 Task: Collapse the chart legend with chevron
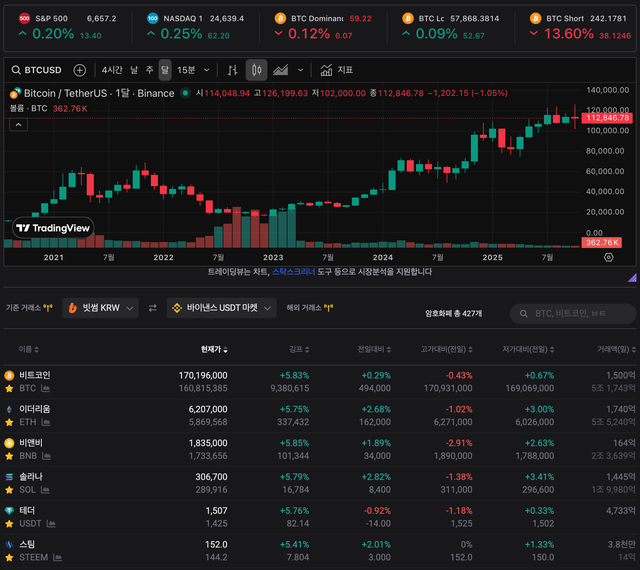point(18,125)
